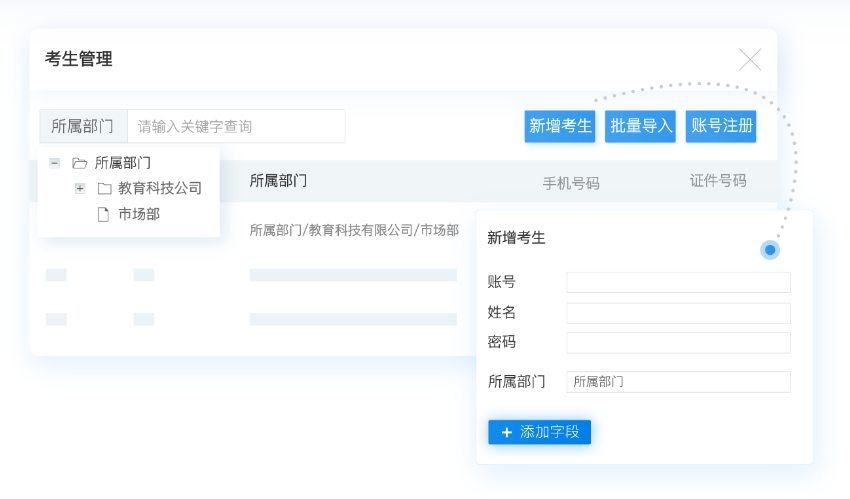Focus the 账号 input field
This screenshot has width=850, height=499.
coord(678,282)
